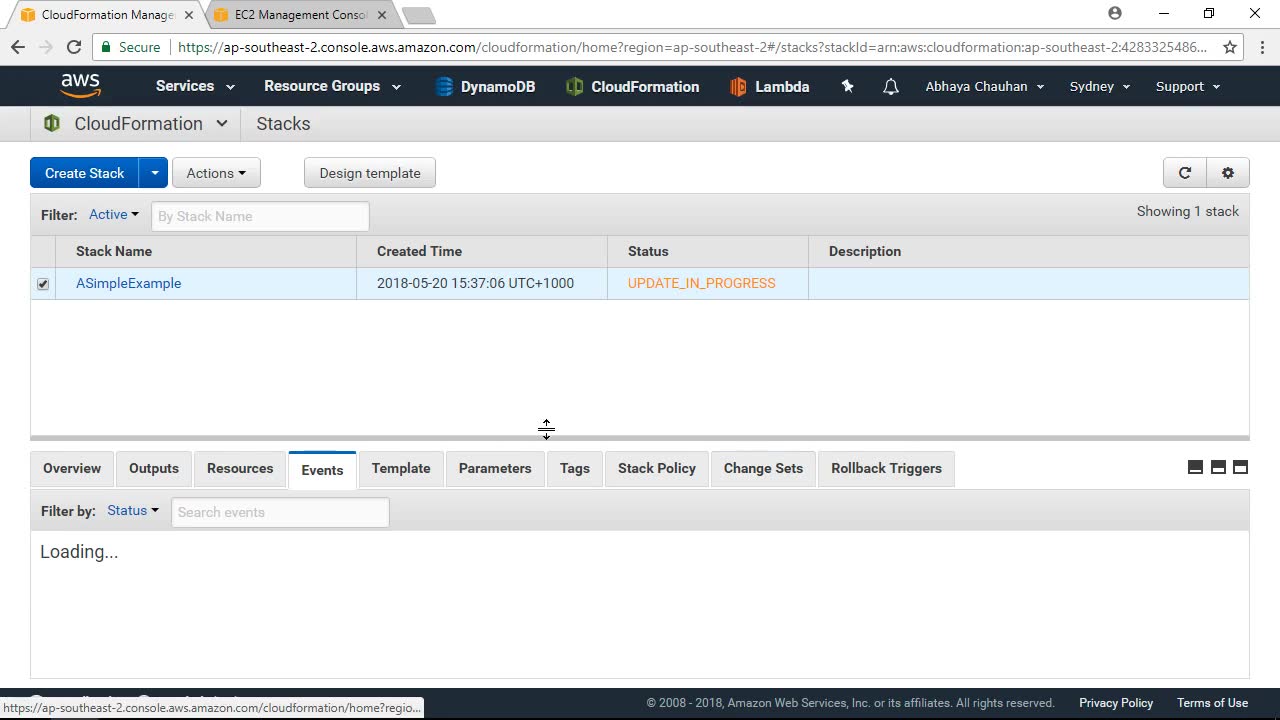Click the browser address bar URL
The height and width of the screenshot is (720, 1280).
692,47
